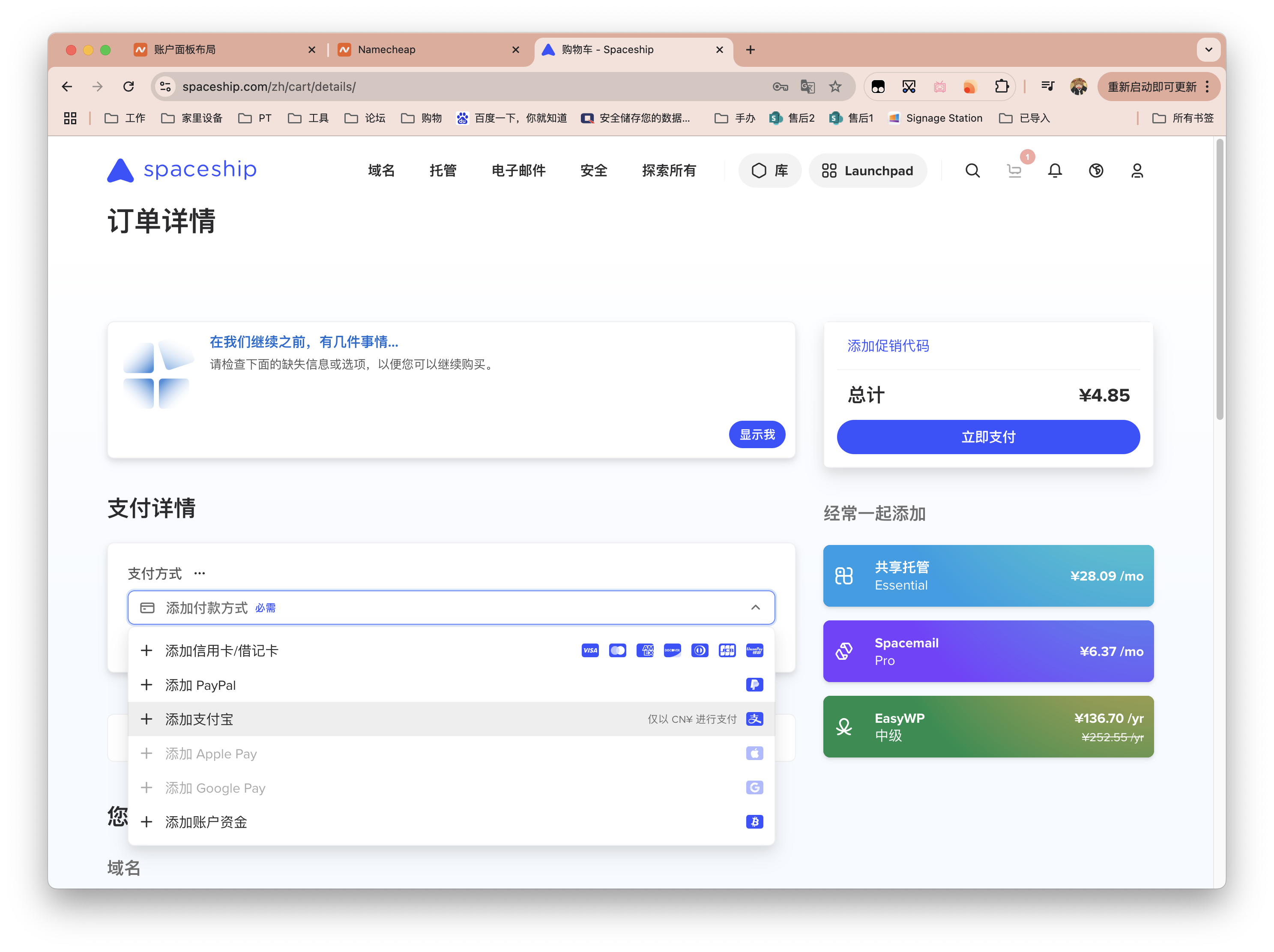This screenshot has height=952, width=1274.
Task: Open the 论坛 bookmarks folder
Action: pos(365,118)
